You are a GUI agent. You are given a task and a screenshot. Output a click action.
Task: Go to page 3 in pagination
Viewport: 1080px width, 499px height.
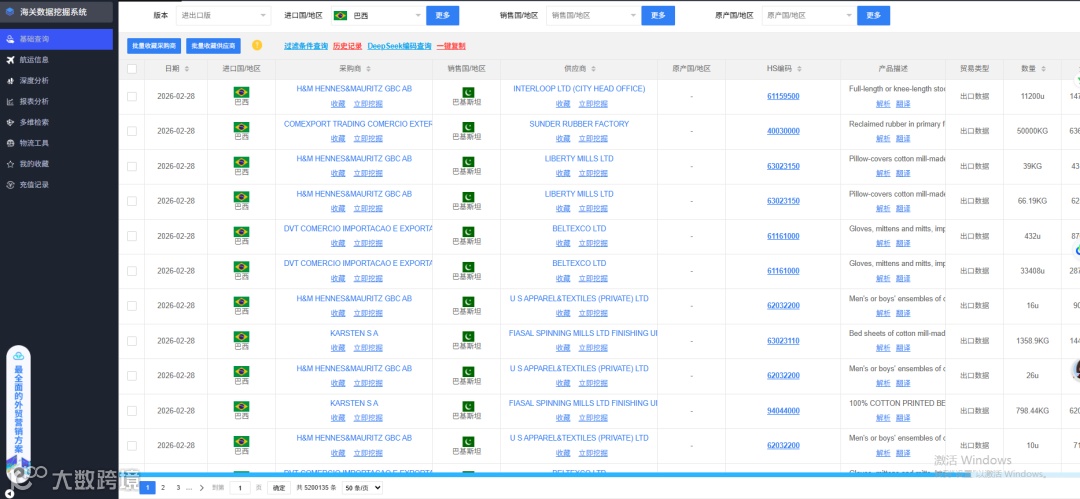[x=178, y=488]
